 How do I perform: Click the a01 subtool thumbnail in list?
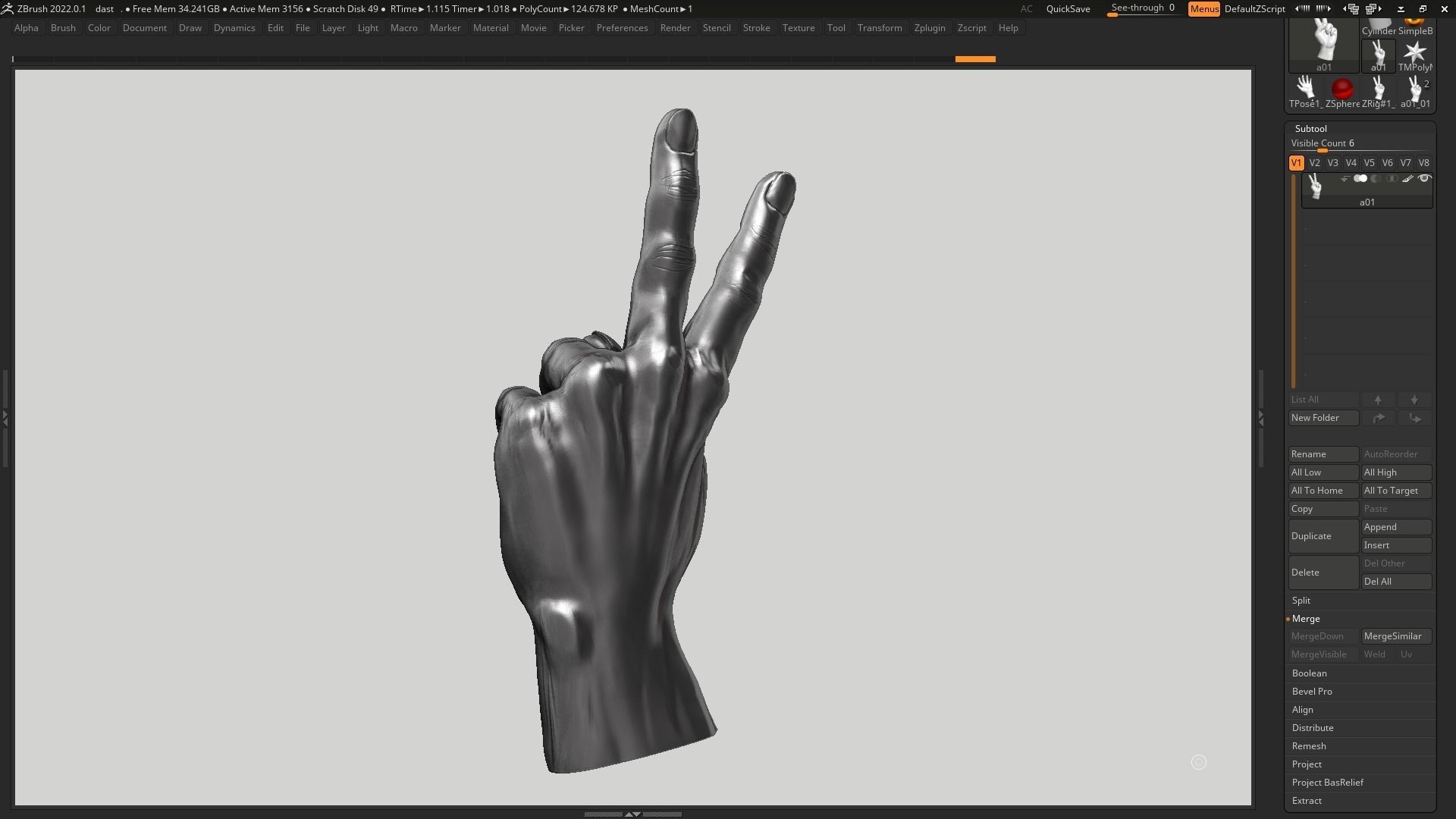tap(1316, 187)
